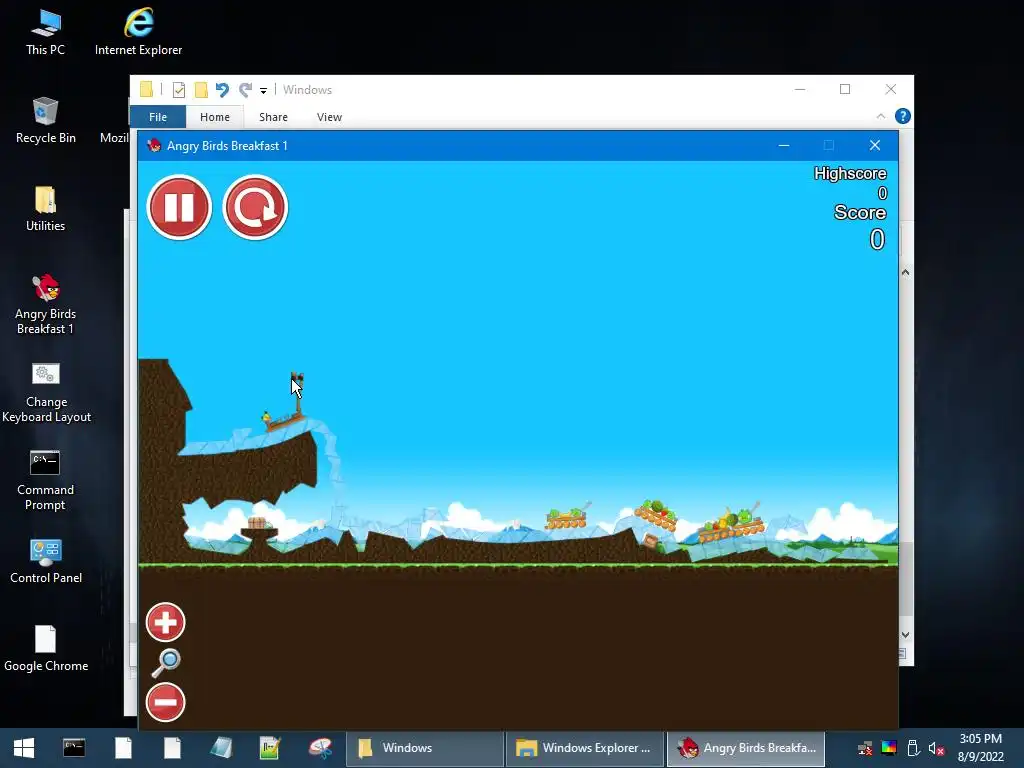Image resolution: width=1024 pixels, height=768 pixels.
Task: Click scrollbar down arrow in explorer window
Action: coord(905,635)
